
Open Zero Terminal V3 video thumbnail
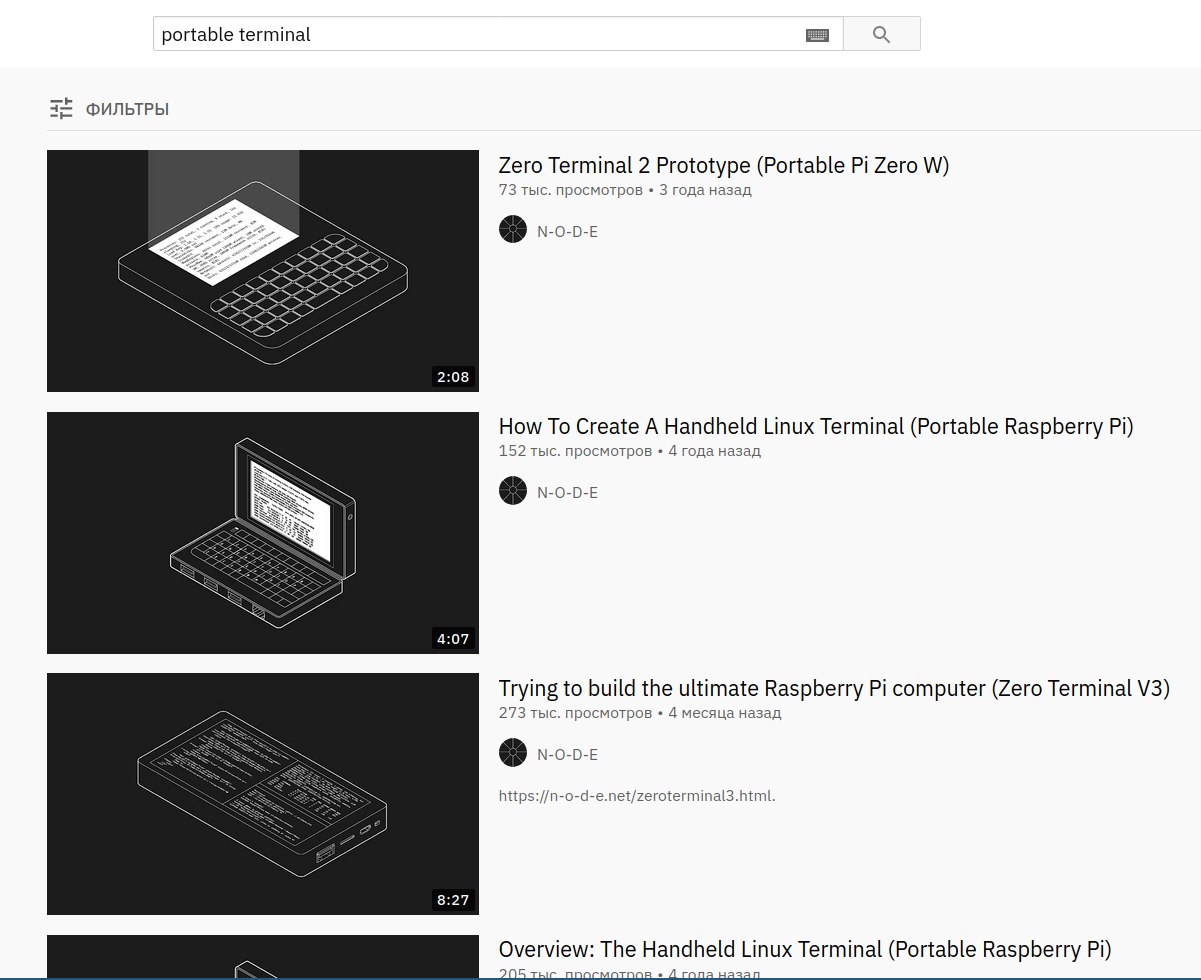pos(263,794)
